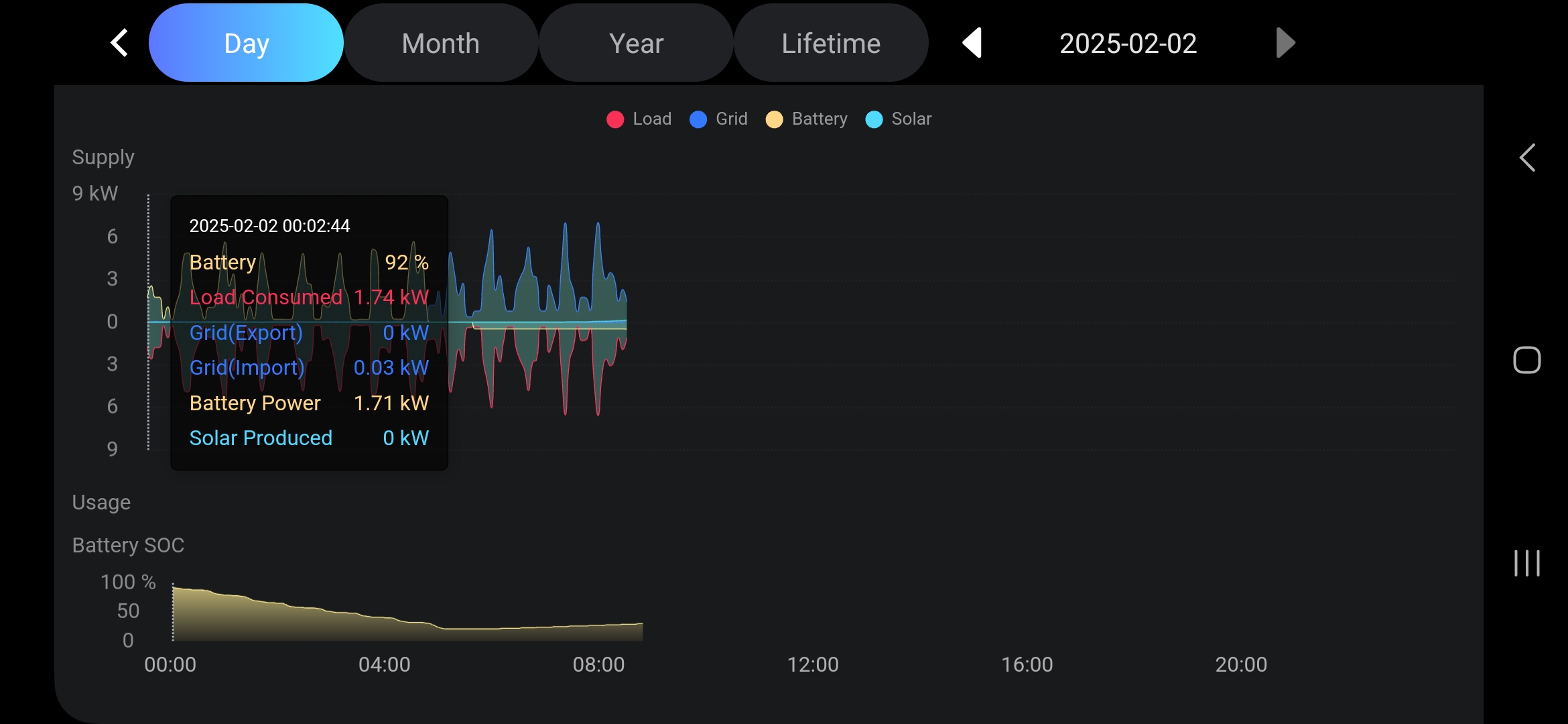Image resolution: width=1568 pixels, height=724 pixels.
Task: Go to previous day arrow
Action: (972, 43)
